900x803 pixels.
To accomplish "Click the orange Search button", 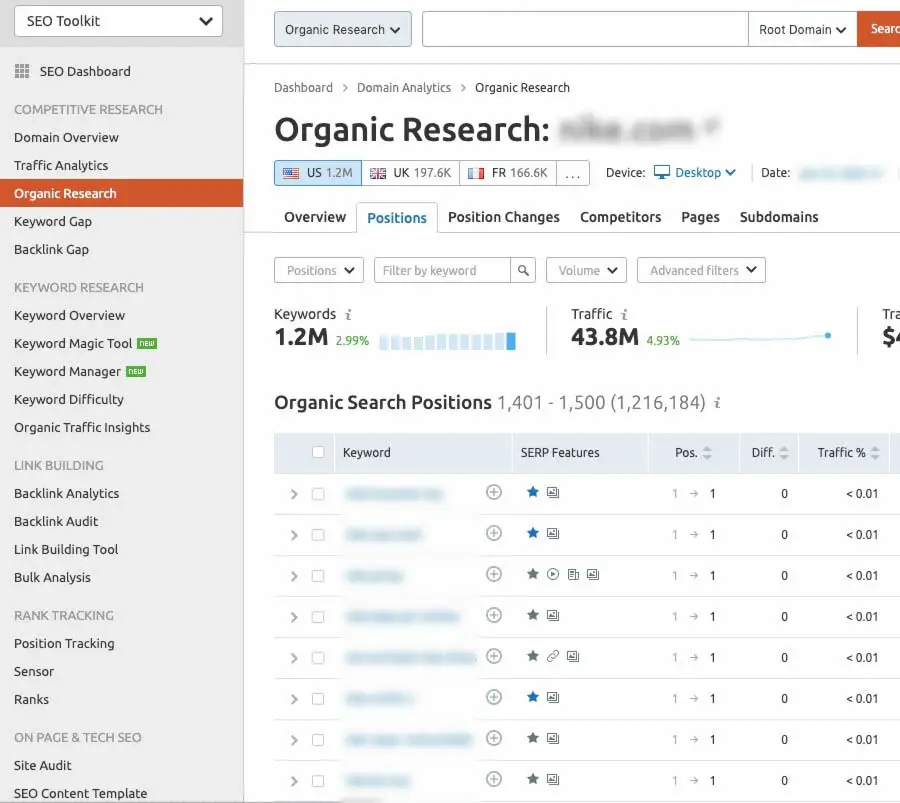I will (x=879, y=29).
